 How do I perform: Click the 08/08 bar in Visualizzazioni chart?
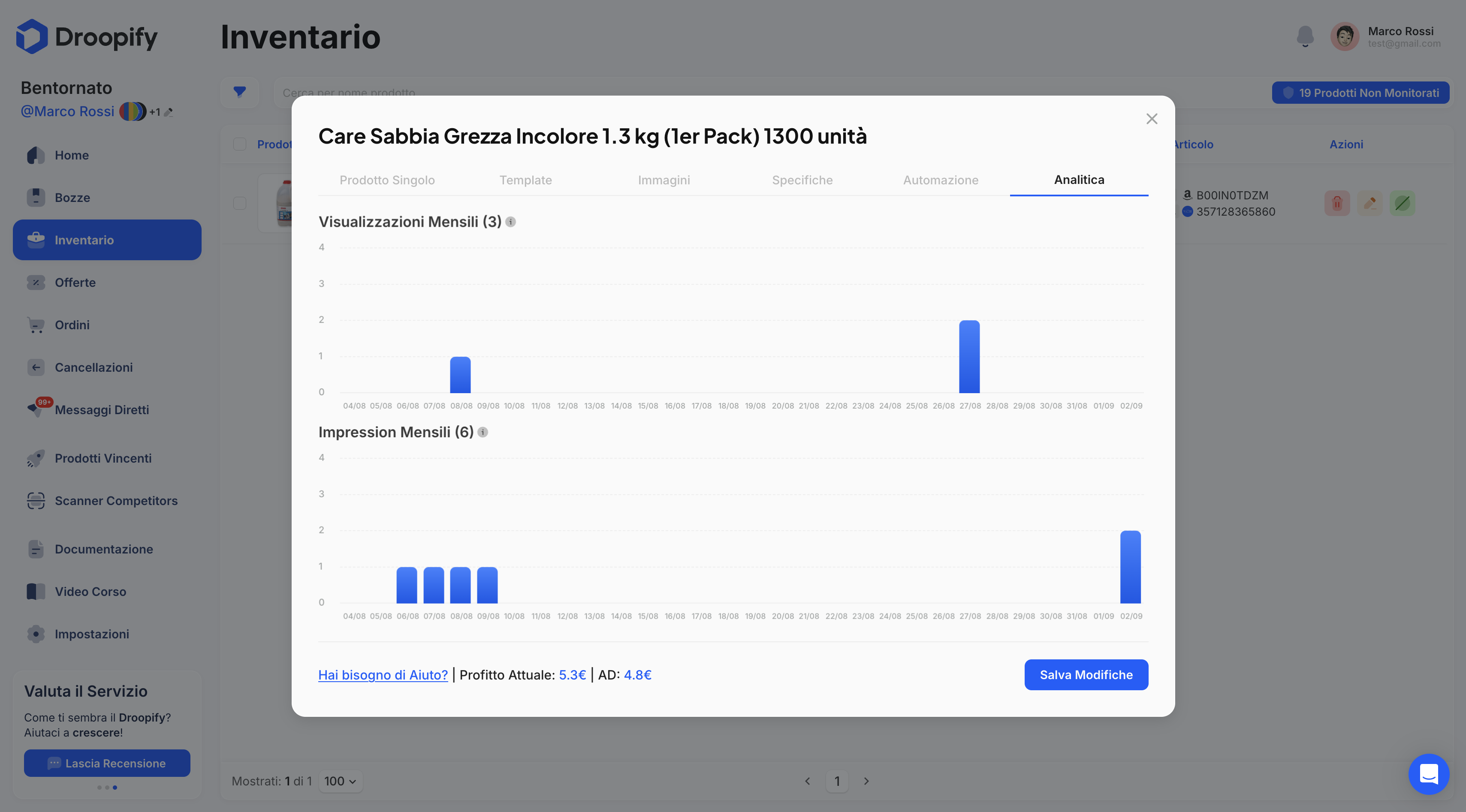[460, 375]
